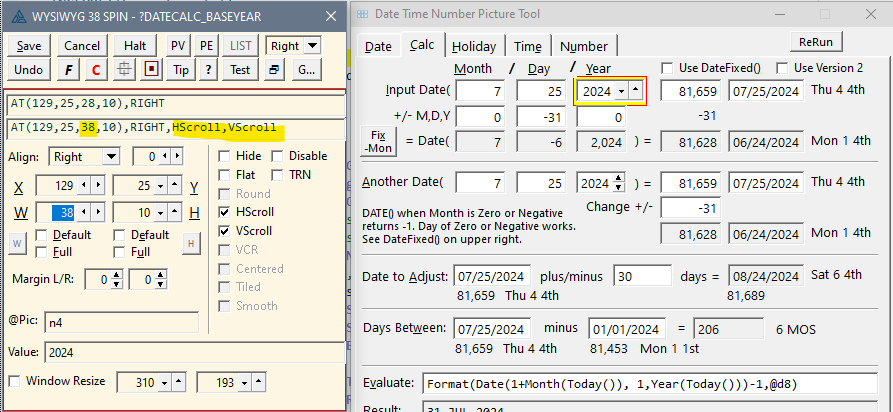Click the Evaluate expression input field
The image size is (893, 412).
click(x=650, y=384)
